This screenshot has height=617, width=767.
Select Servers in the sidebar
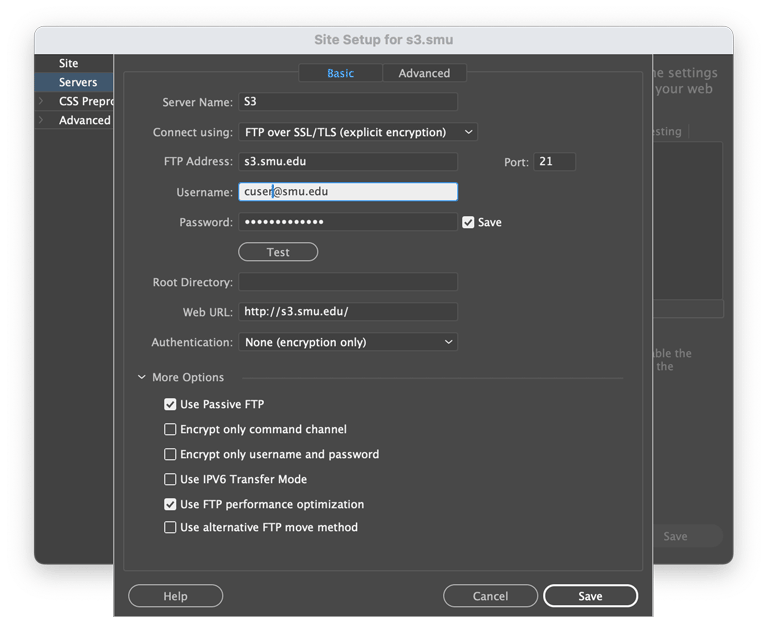(78, 82)
